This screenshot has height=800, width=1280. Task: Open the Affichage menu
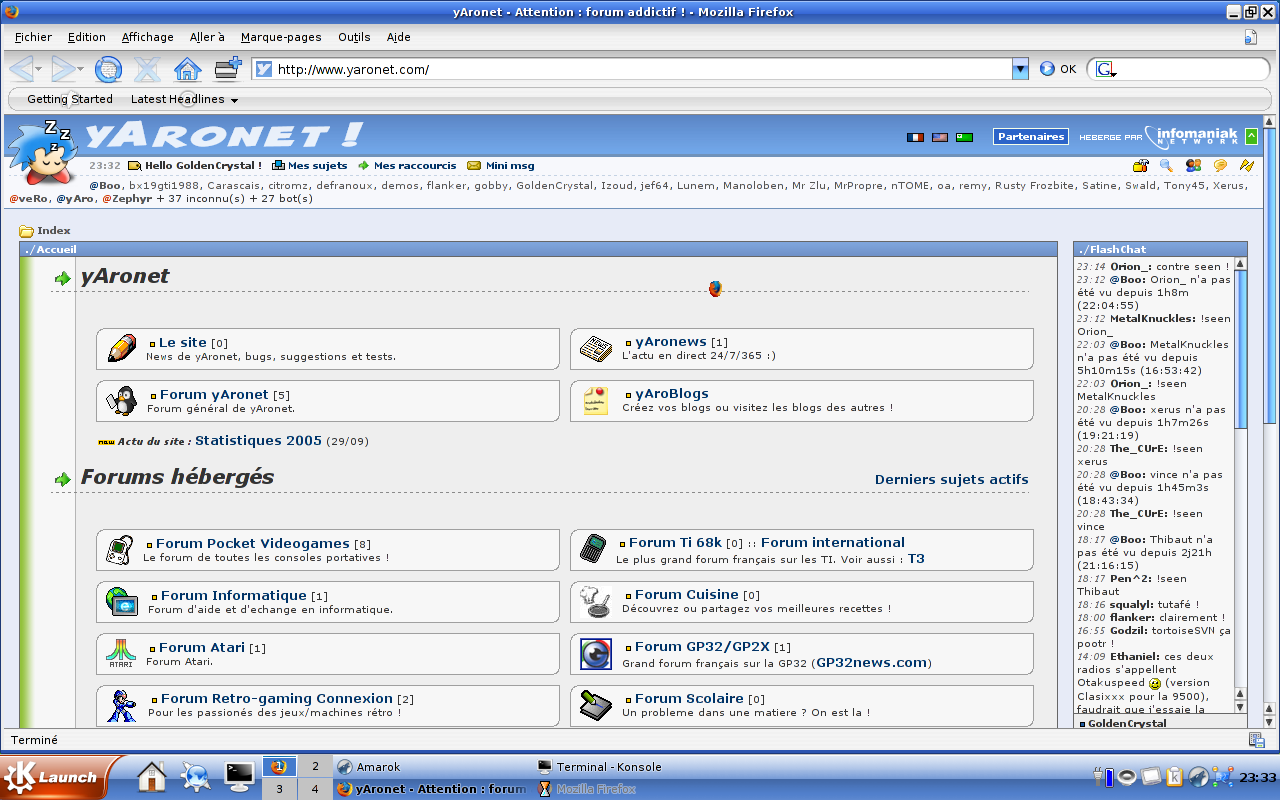(x=148, y=37)
